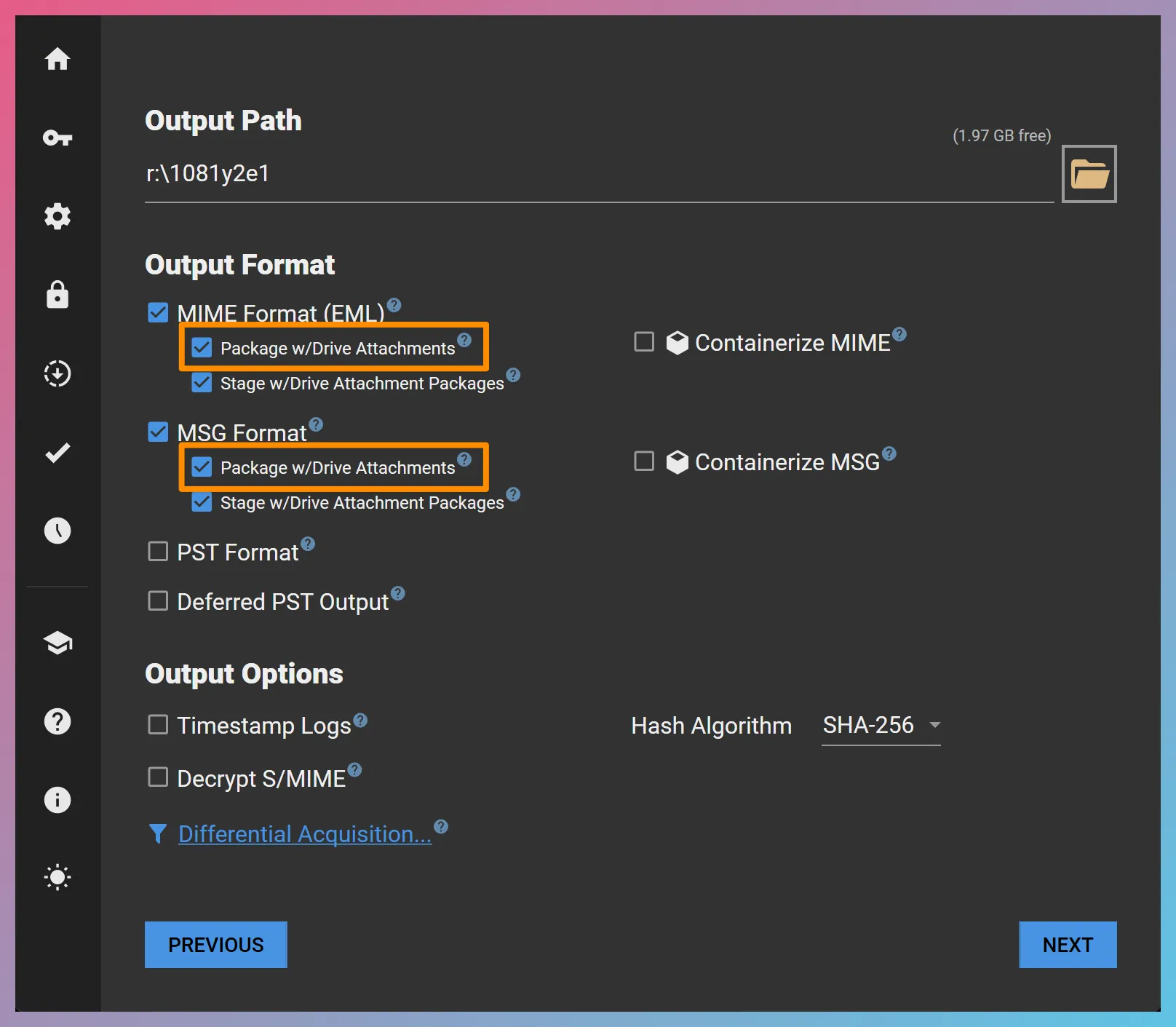1176x1027 pixels.
Task: Click the NEXT button
Action: [1067, 945]
